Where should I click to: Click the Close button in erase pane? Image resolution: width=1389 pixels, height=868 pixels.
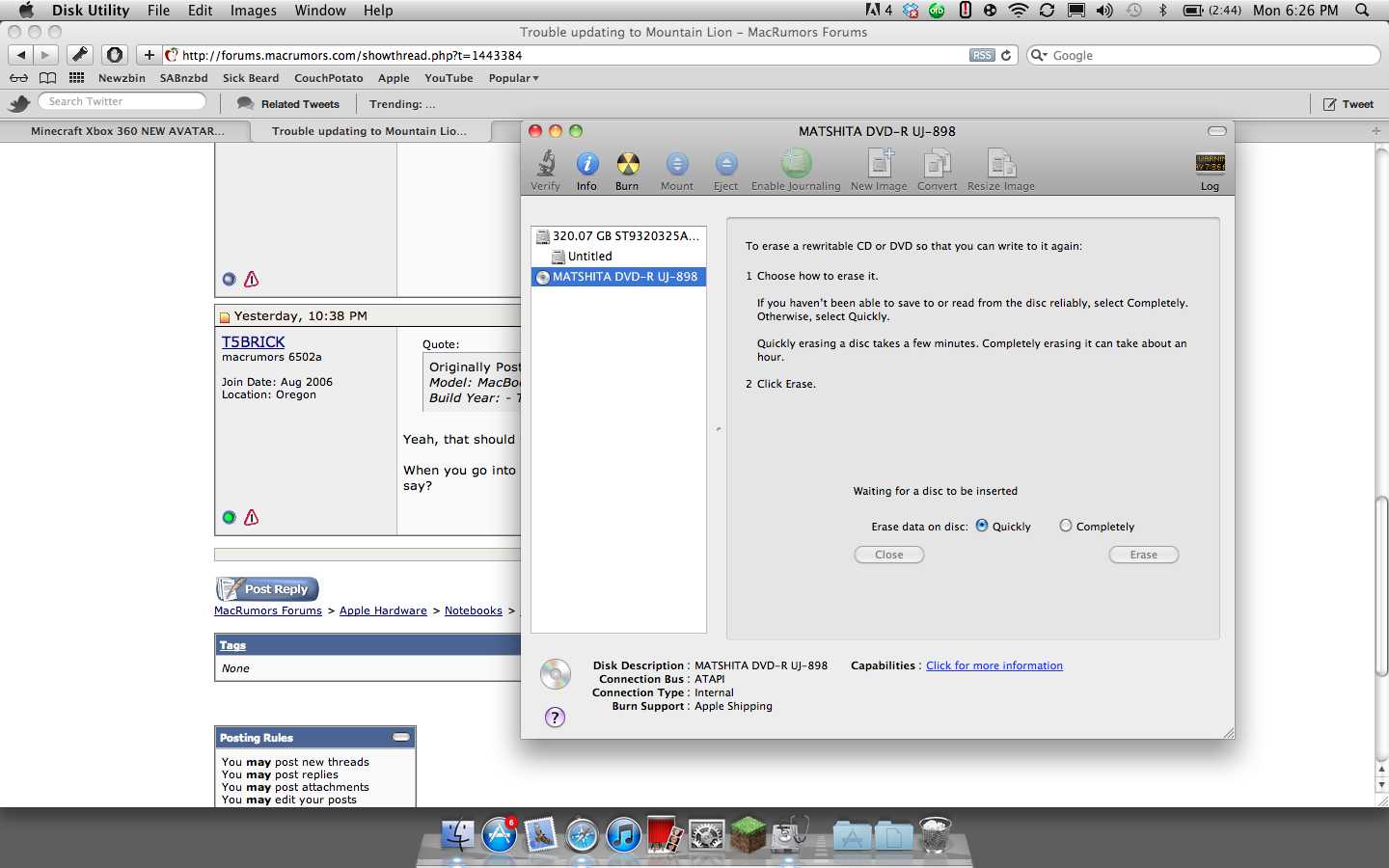pyautogui.click(x=889, y=555)
